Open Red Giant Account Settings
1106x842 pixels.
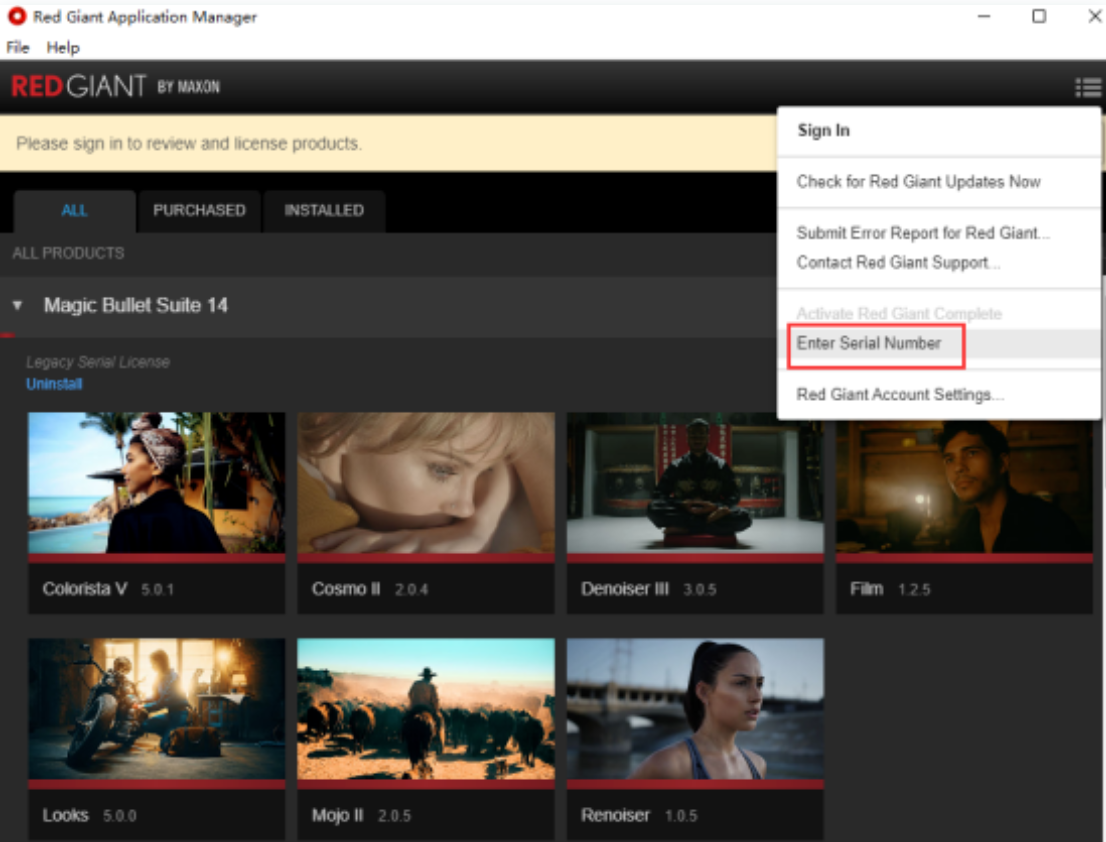pos(900,395)
